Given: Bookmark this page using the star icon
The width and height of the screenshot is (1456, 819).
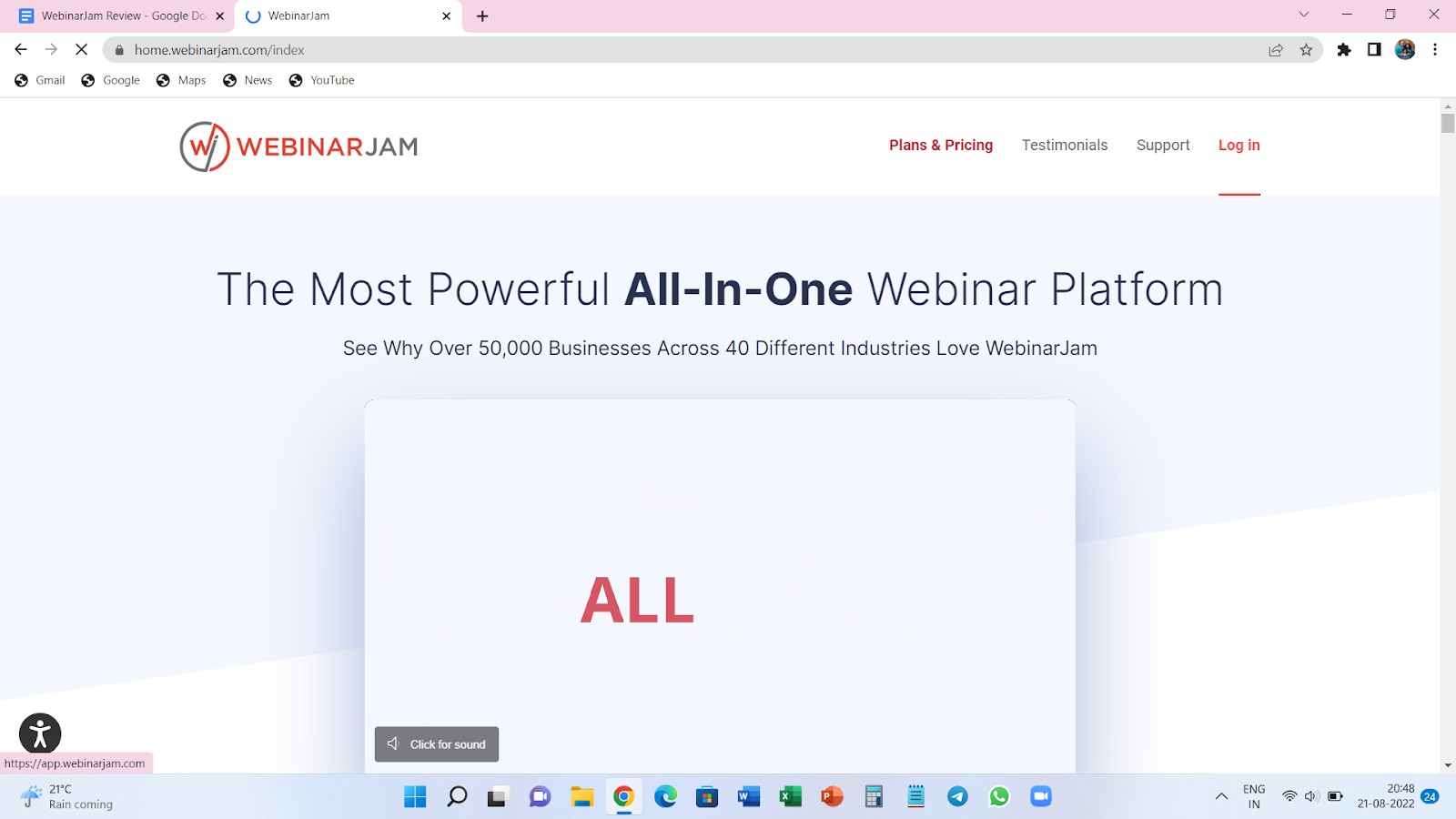Looking at the screenshot, I should tap(1308, 50).
